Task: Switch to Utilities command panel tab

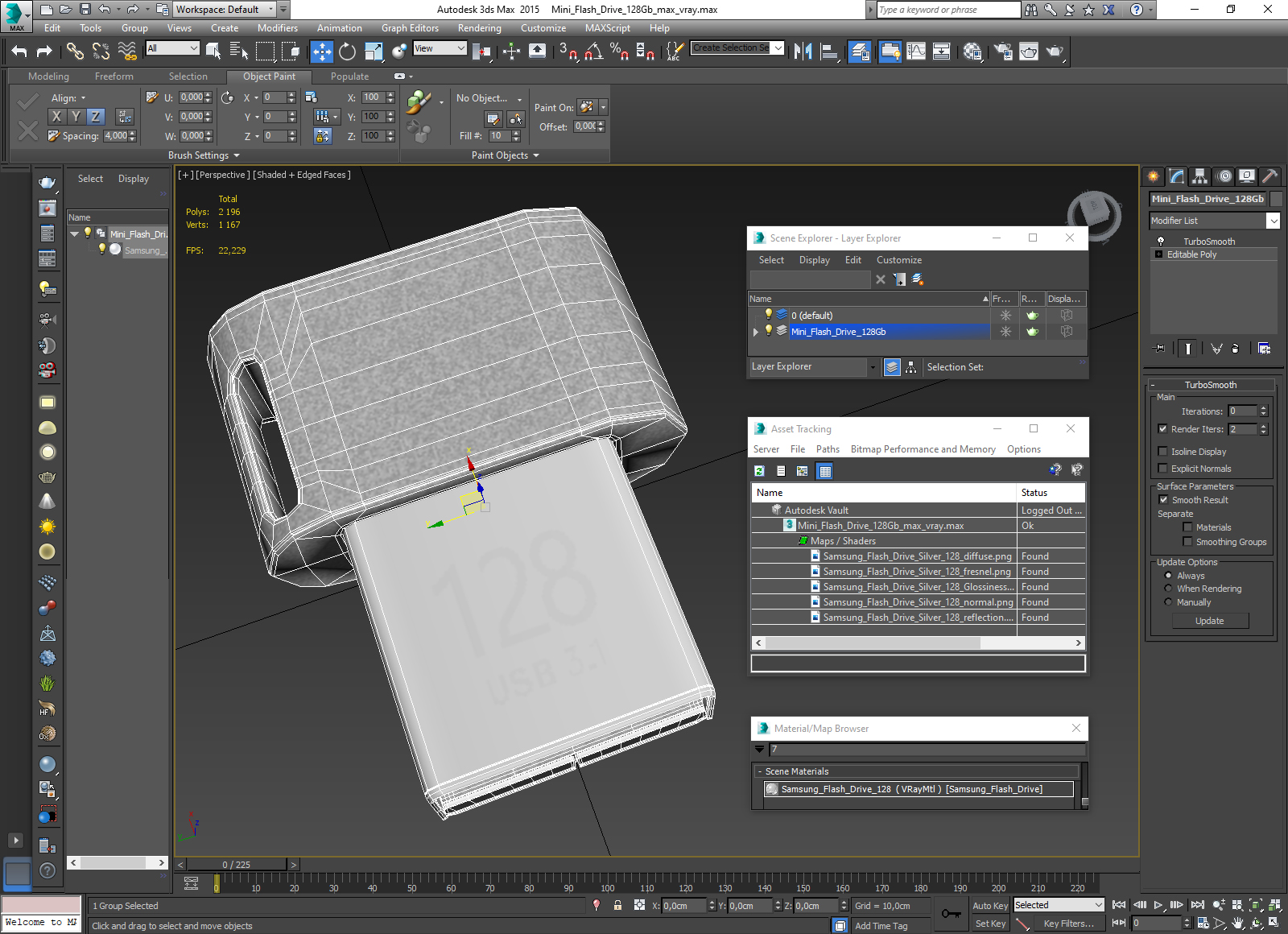Action: tap(1270, 176)
